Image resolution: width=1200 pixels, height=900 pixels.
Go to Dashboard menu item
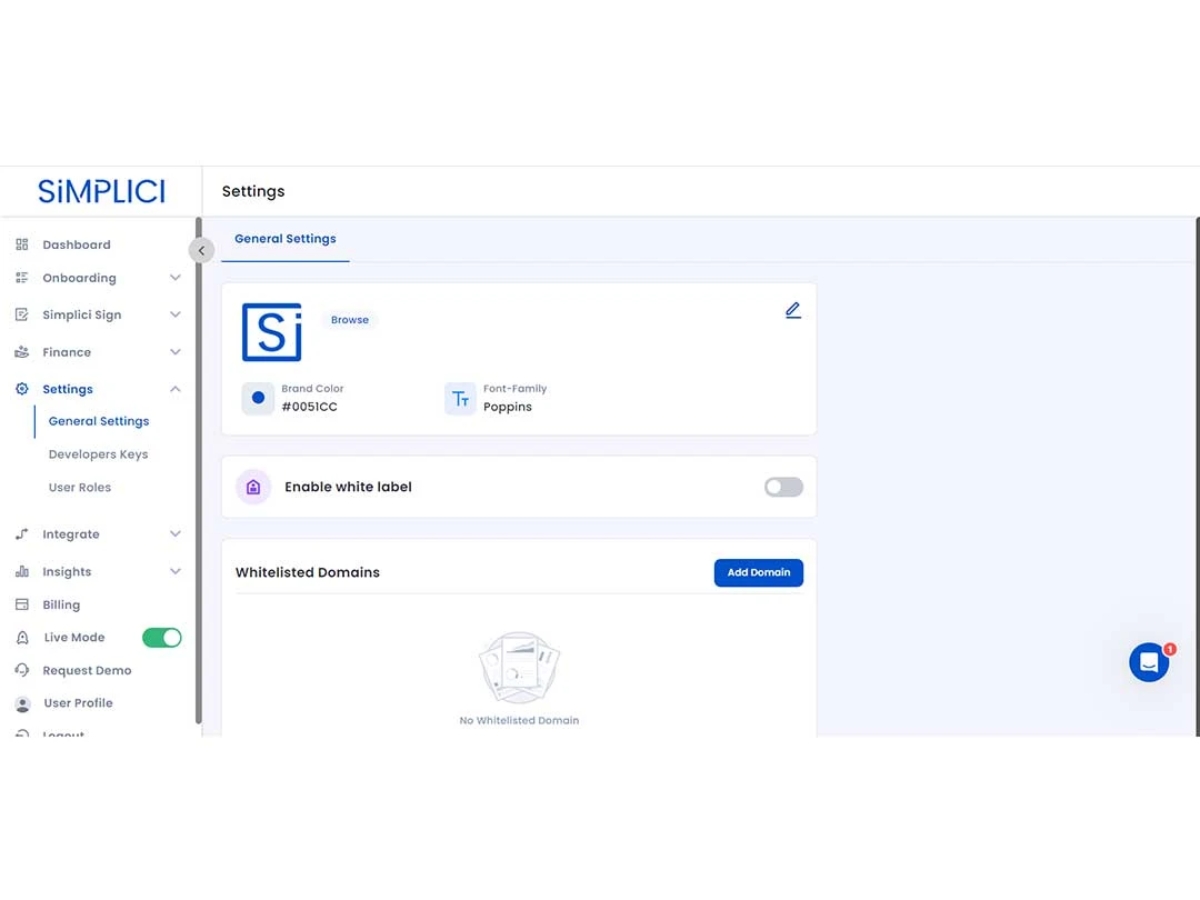76,245
